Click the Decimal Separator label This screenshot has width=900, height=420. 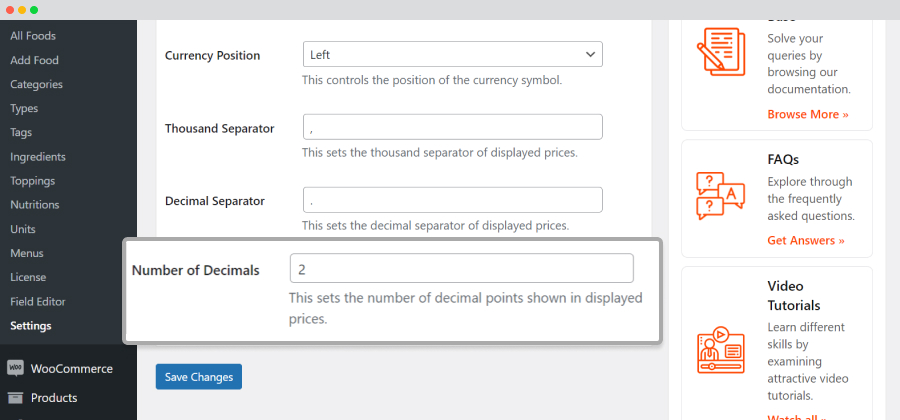coord(215,201)
